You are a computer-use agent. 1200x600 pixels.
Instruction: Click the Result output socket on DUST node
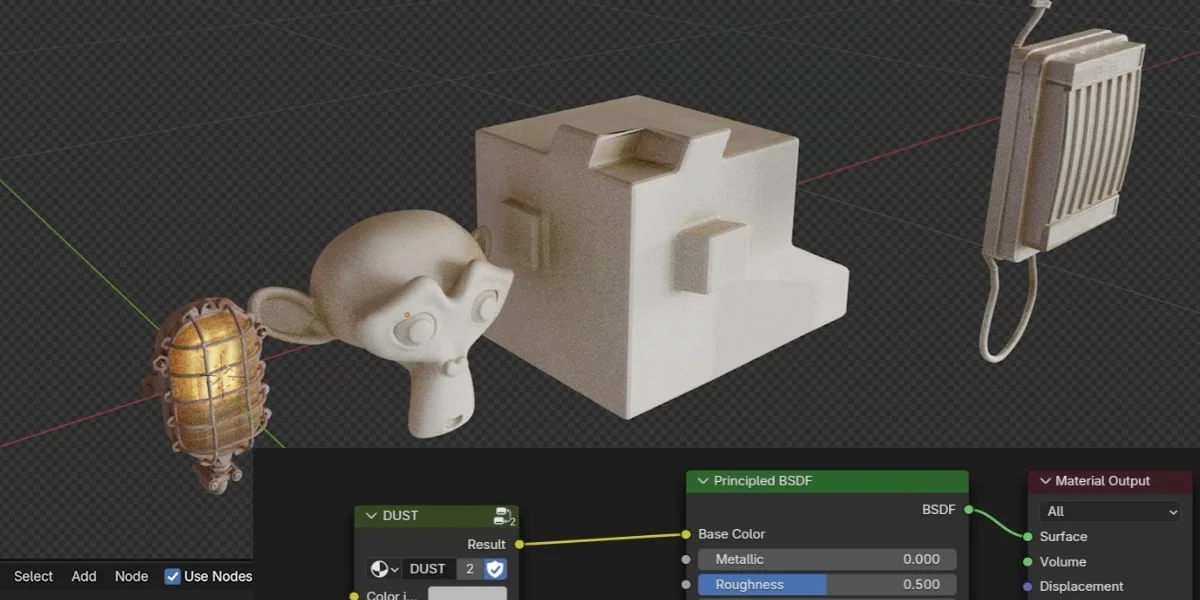click(518, 545)
